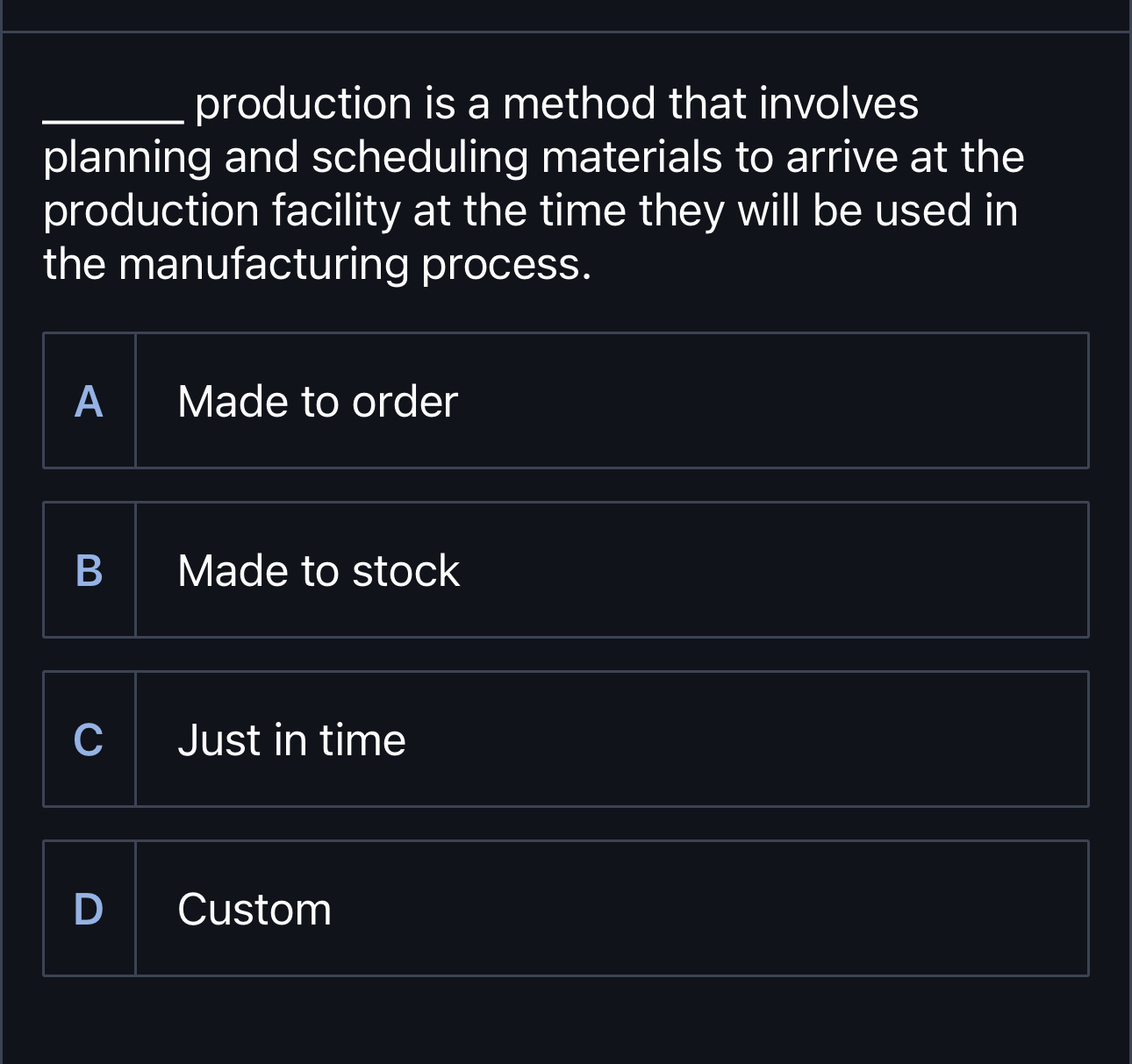Select answer option A "Made to order"
This screenshot has height=1064, width=1132.
(x=566, y=400)
